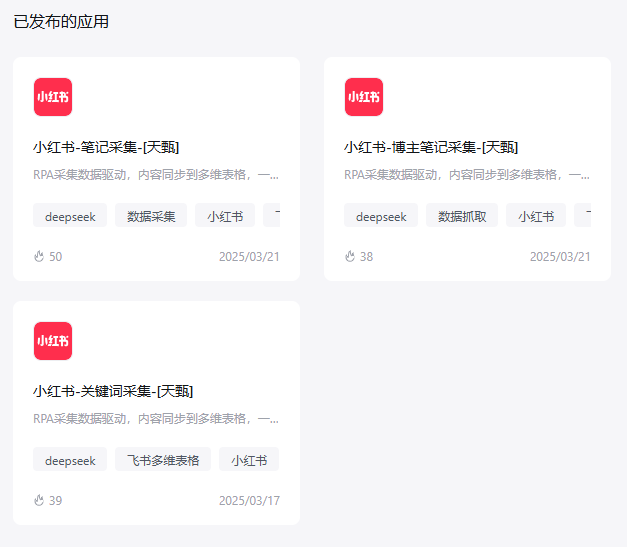The image size is (627, 547).
Task: Click the 2025/03/17 date
Action: pos(250,501)
